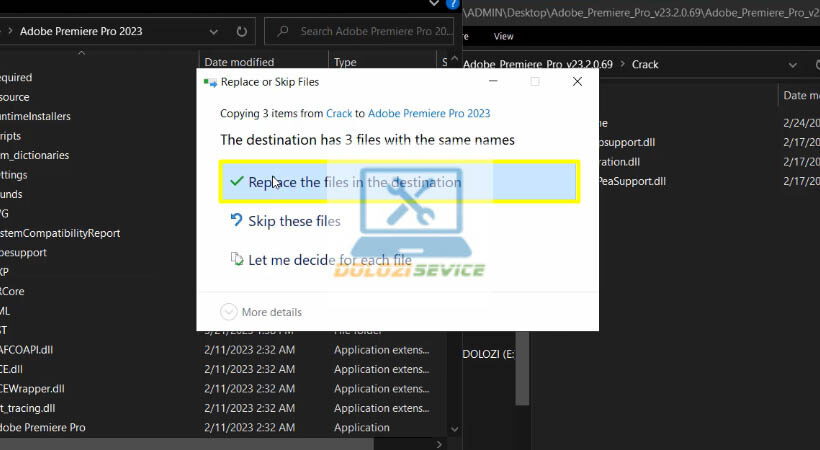The height and width of the screenshot is (450, 820).
Task: Sort files by the Type column header
Action: point(345,62)
